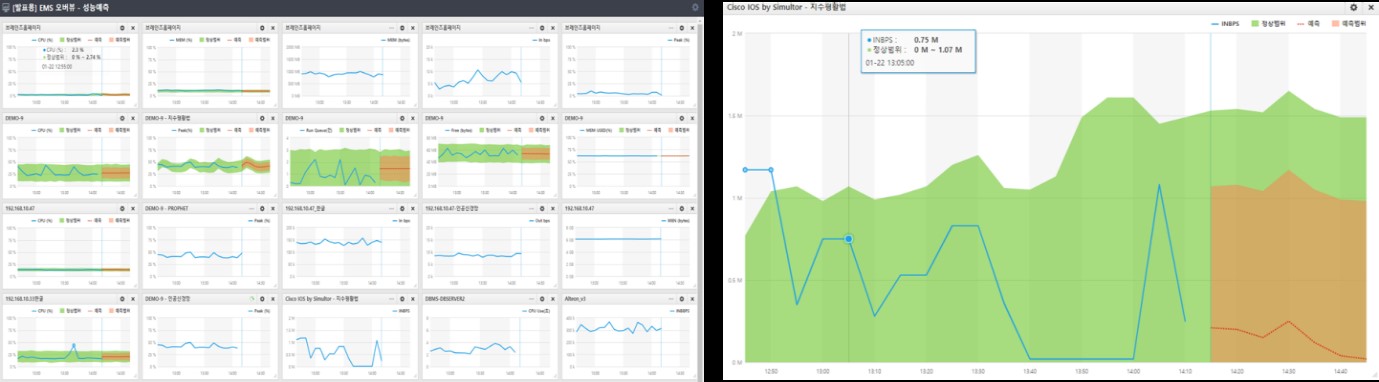Open settings gear of Alteon_v3 widget
Viewport: 1379px width, 382px height.
pyautogui.click(x=681, y=298)
